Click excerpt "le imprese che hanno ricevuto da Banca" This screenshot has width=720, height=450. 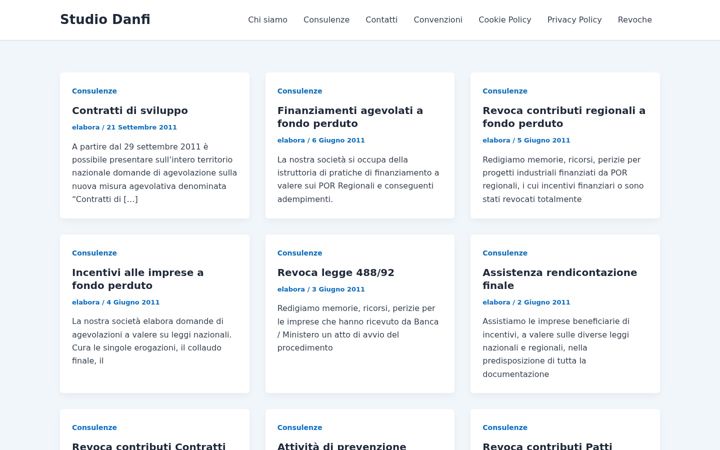(x=358, y=328)
